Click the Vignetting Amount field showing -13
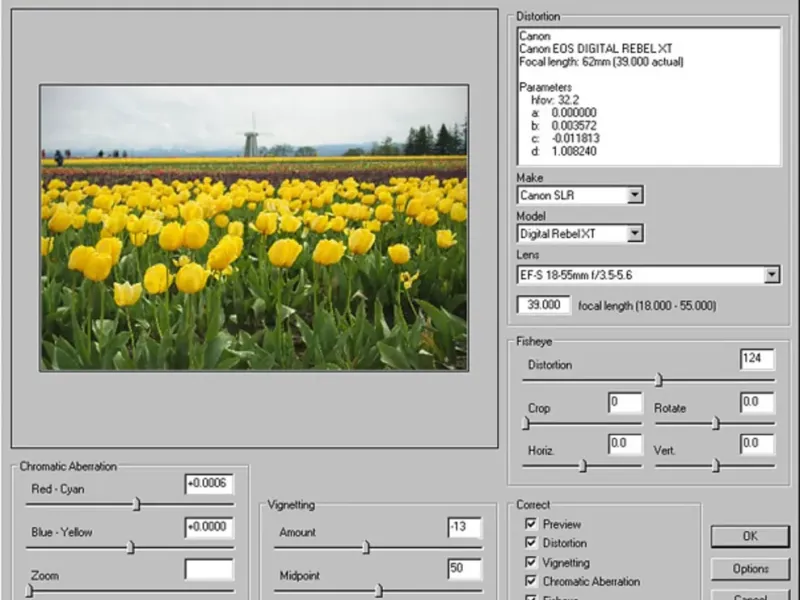 click(x=465, y=528)
